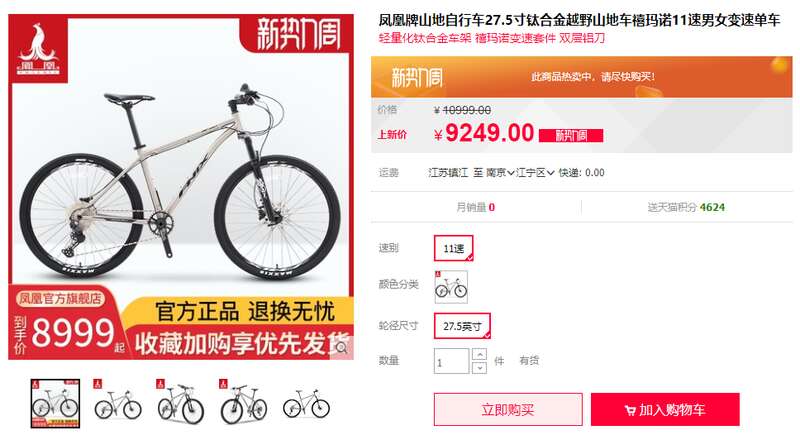Image resolution: width=800 pixels, height=440 pixels.
Task: Click the 加入购物车 add to cart button
Action: coord(665,409)
